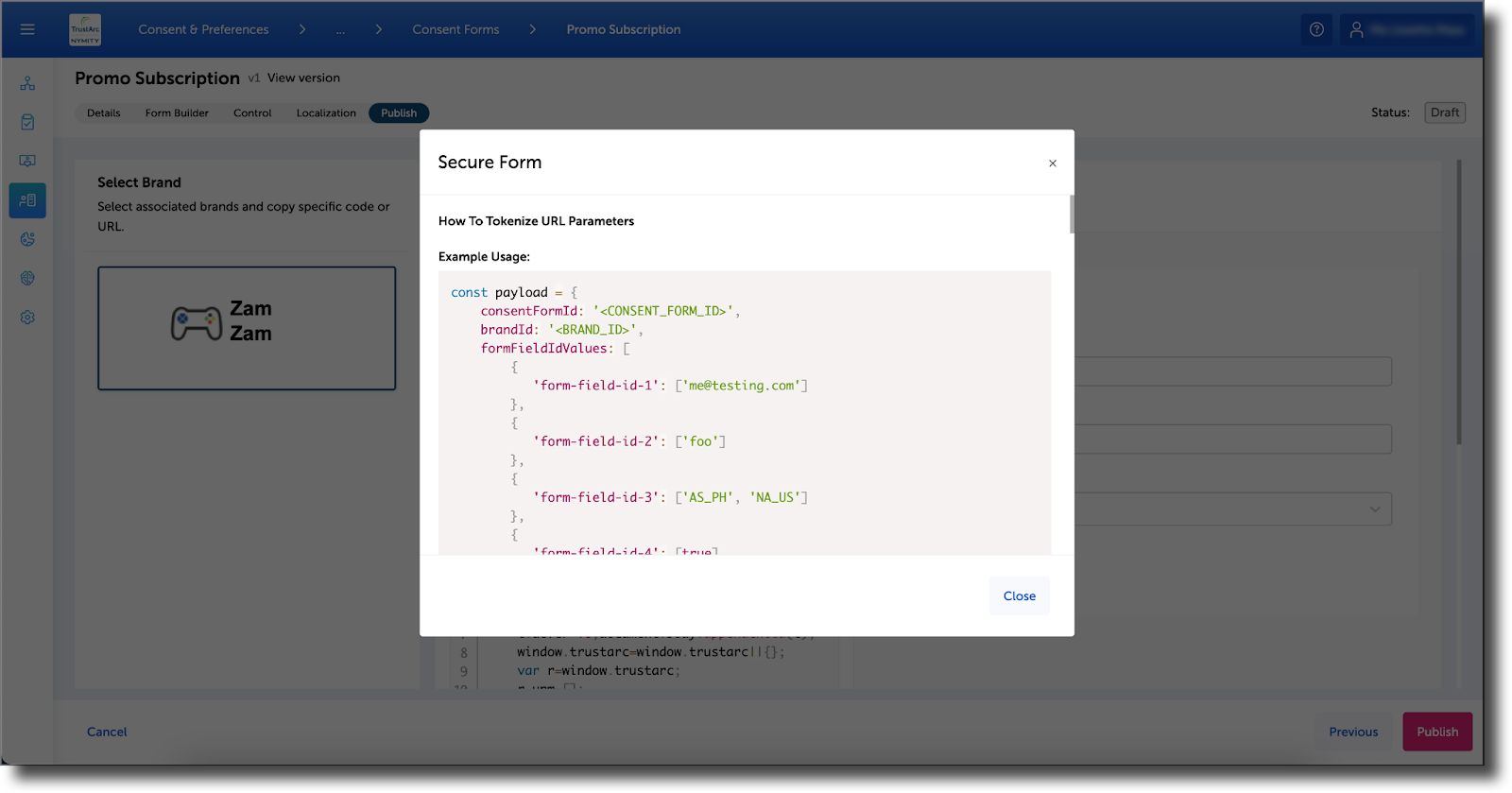
Task: Open the hamburger navigation menu
Action: [x=27, y=29]
